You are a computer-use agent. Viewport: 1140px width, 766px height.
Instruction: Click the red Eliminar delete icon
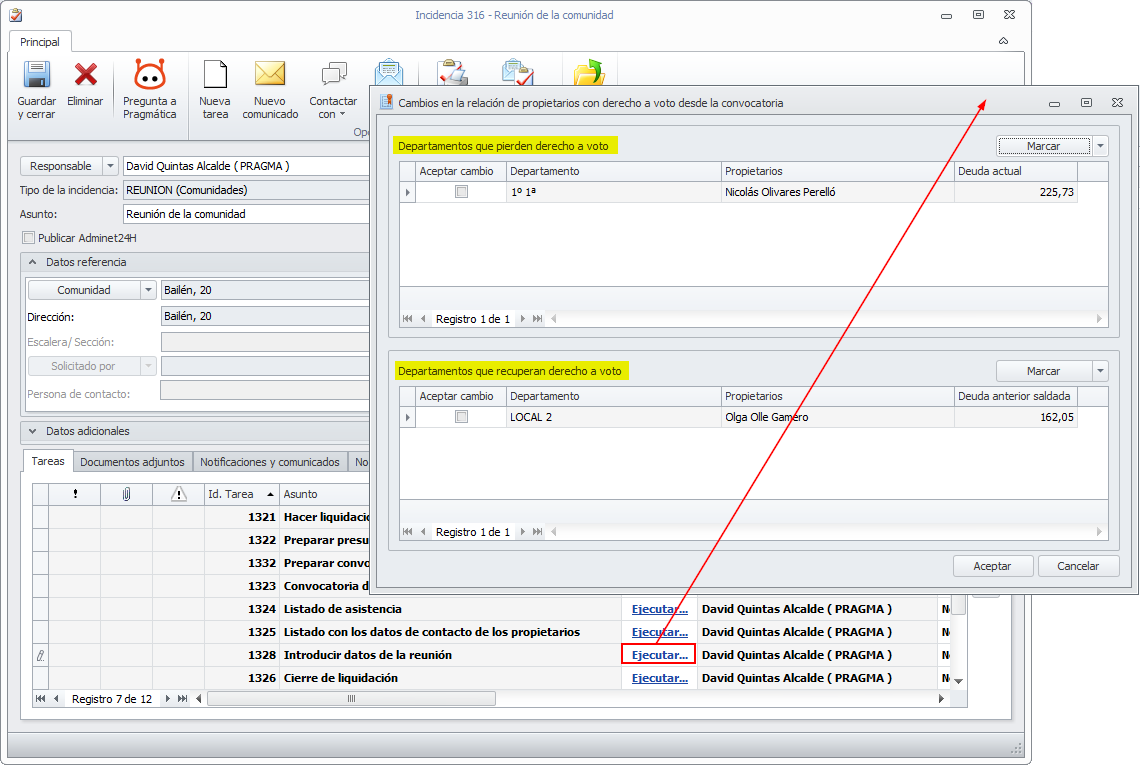point(85,76)
